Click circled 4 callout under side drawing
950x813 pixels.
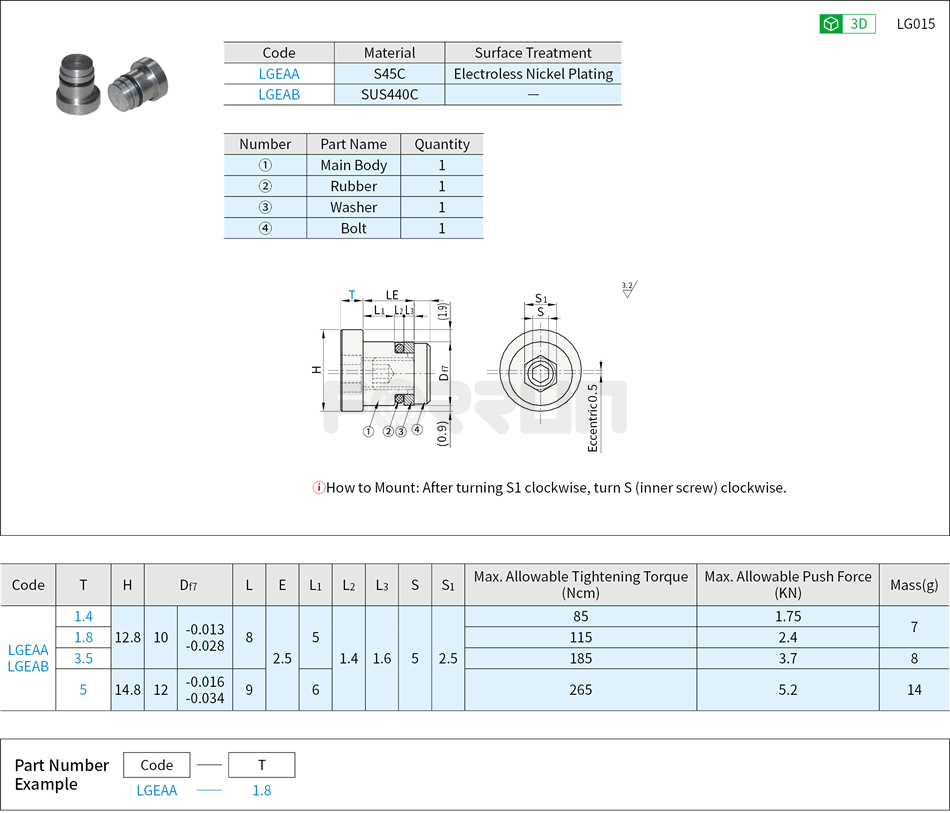click(x=417, y=430)
